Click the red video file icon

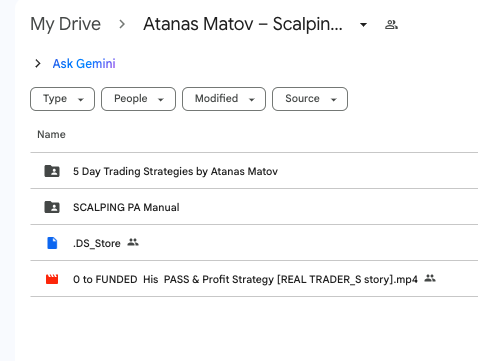[52, 279]
